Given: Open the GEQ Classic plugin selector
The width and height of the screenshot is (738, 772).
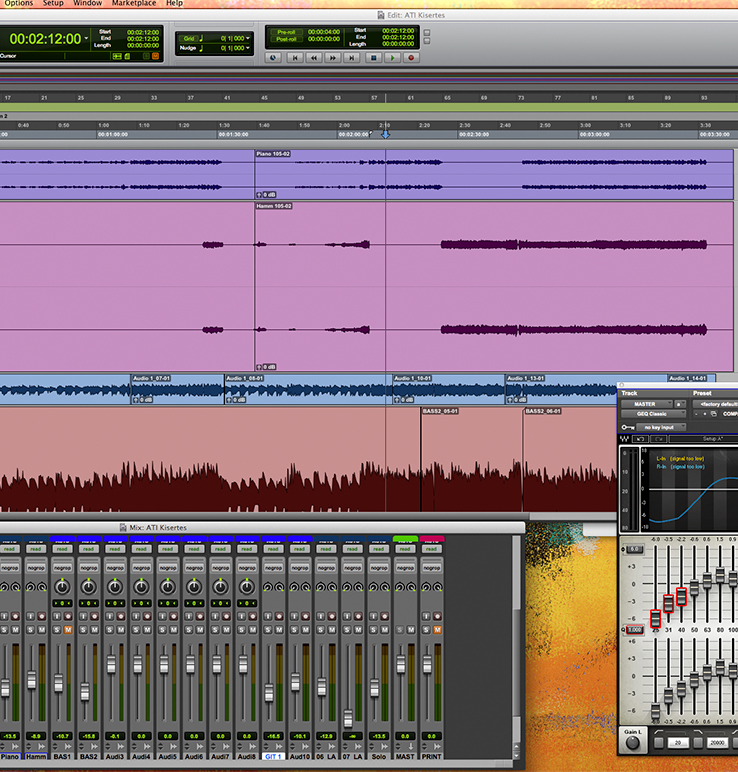Looking at the screenshot, I should coord(653,414).
